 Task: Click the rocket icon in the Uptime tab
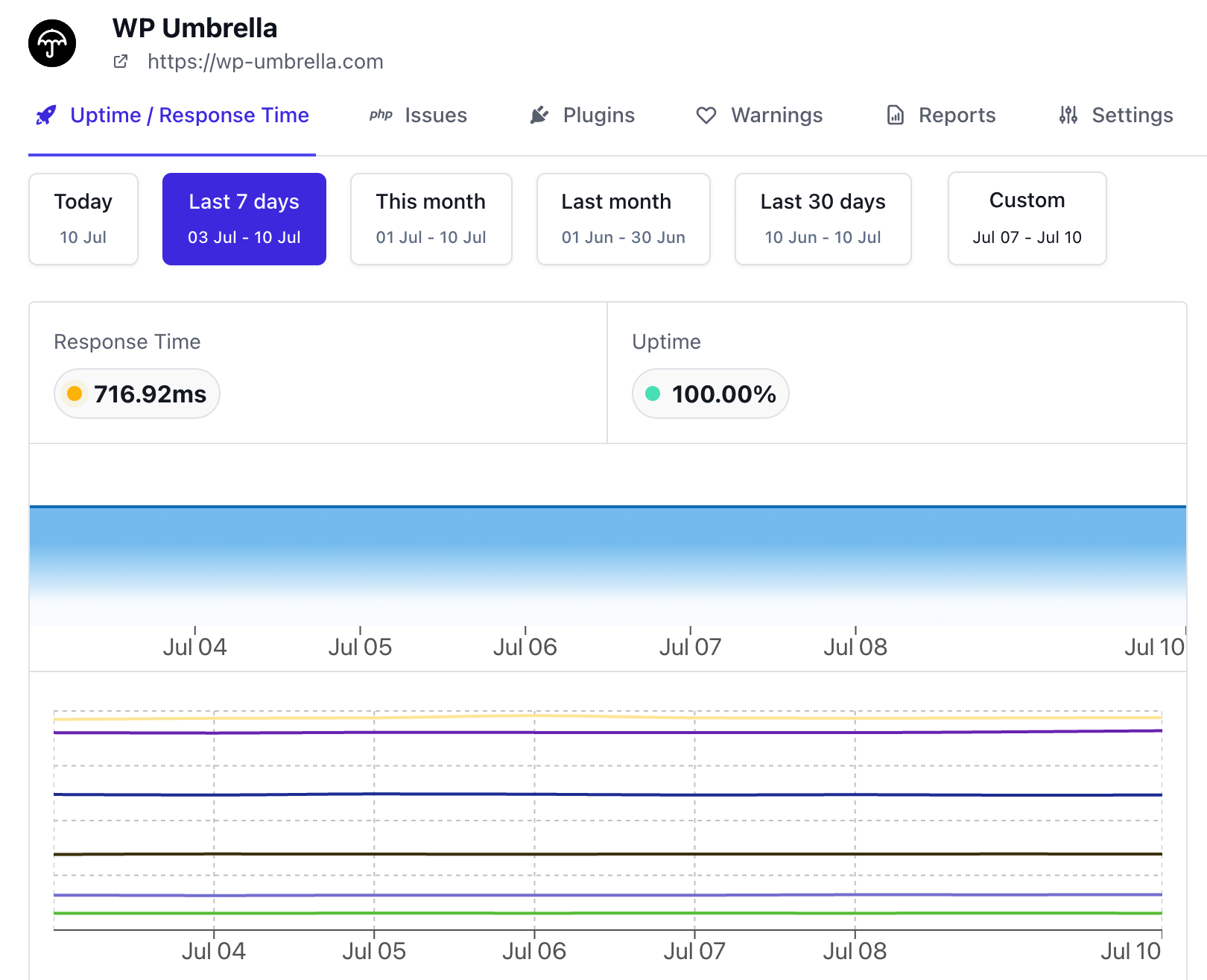point(46,116)
